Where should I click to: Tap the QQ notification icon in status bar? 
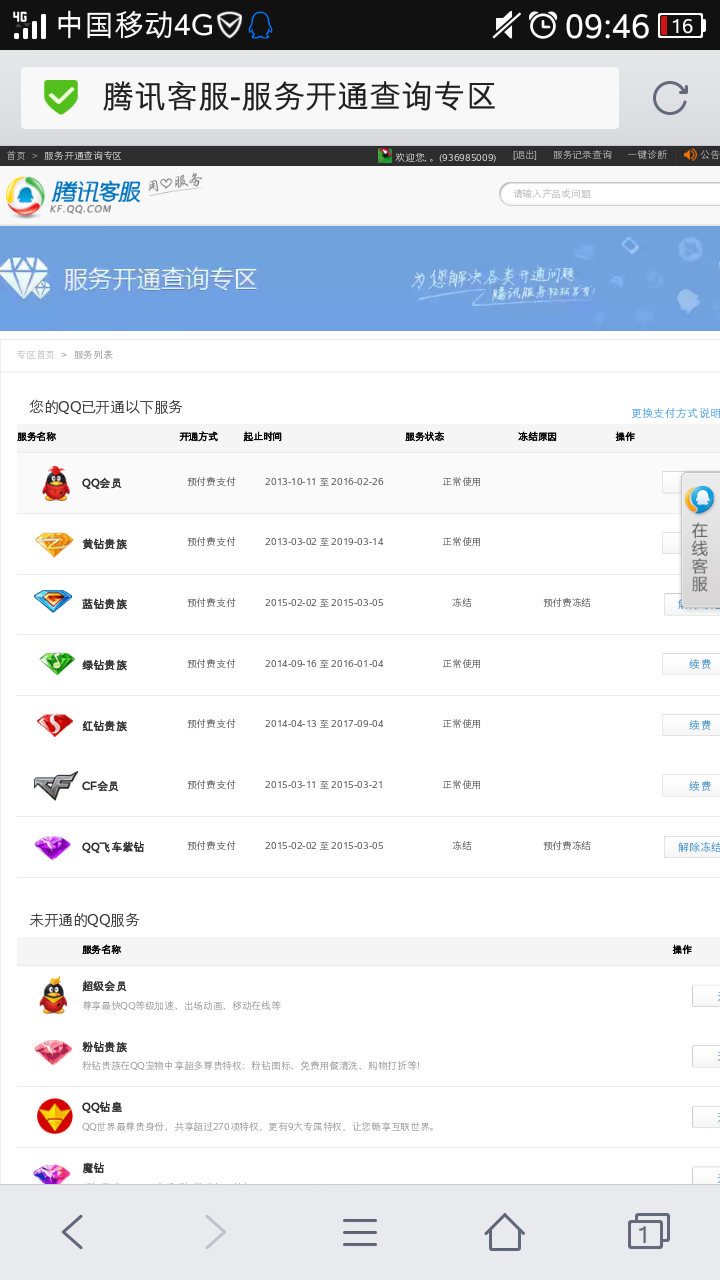coord(260,25)
